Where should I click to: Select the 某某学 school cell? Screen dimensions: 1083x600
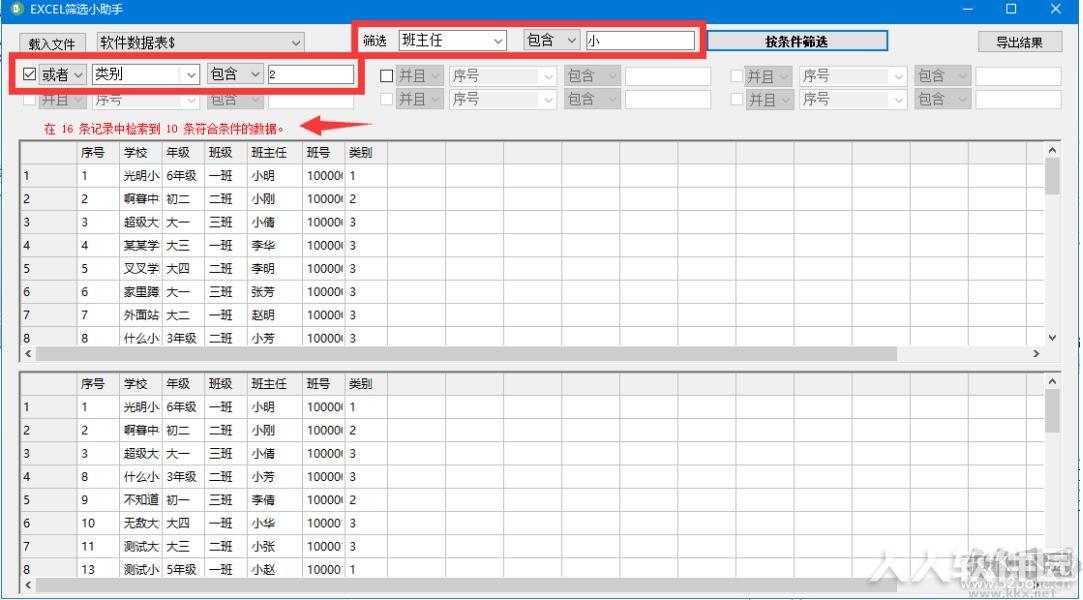coord(141,245)
